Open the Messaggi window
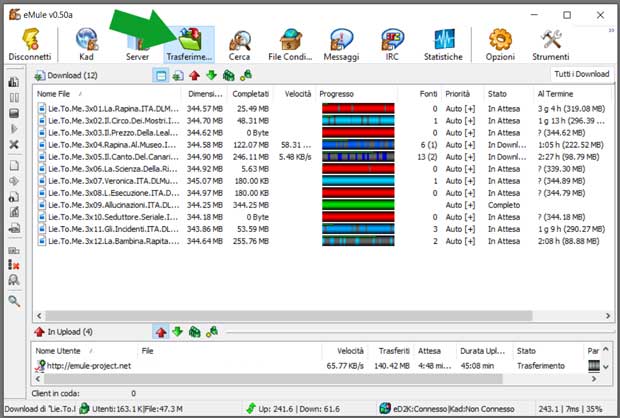Viewport: 620px width, 418px height. (341, 44)
